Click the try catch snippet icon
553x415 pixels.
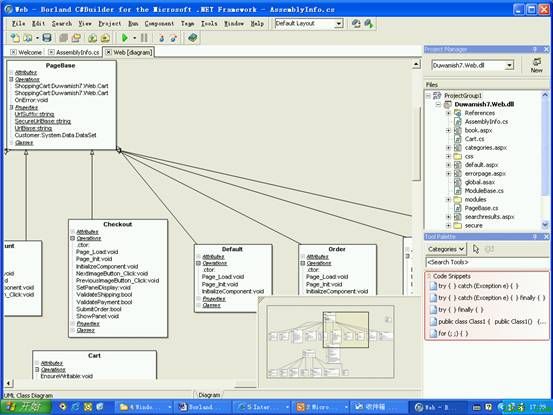click(433, 286)
